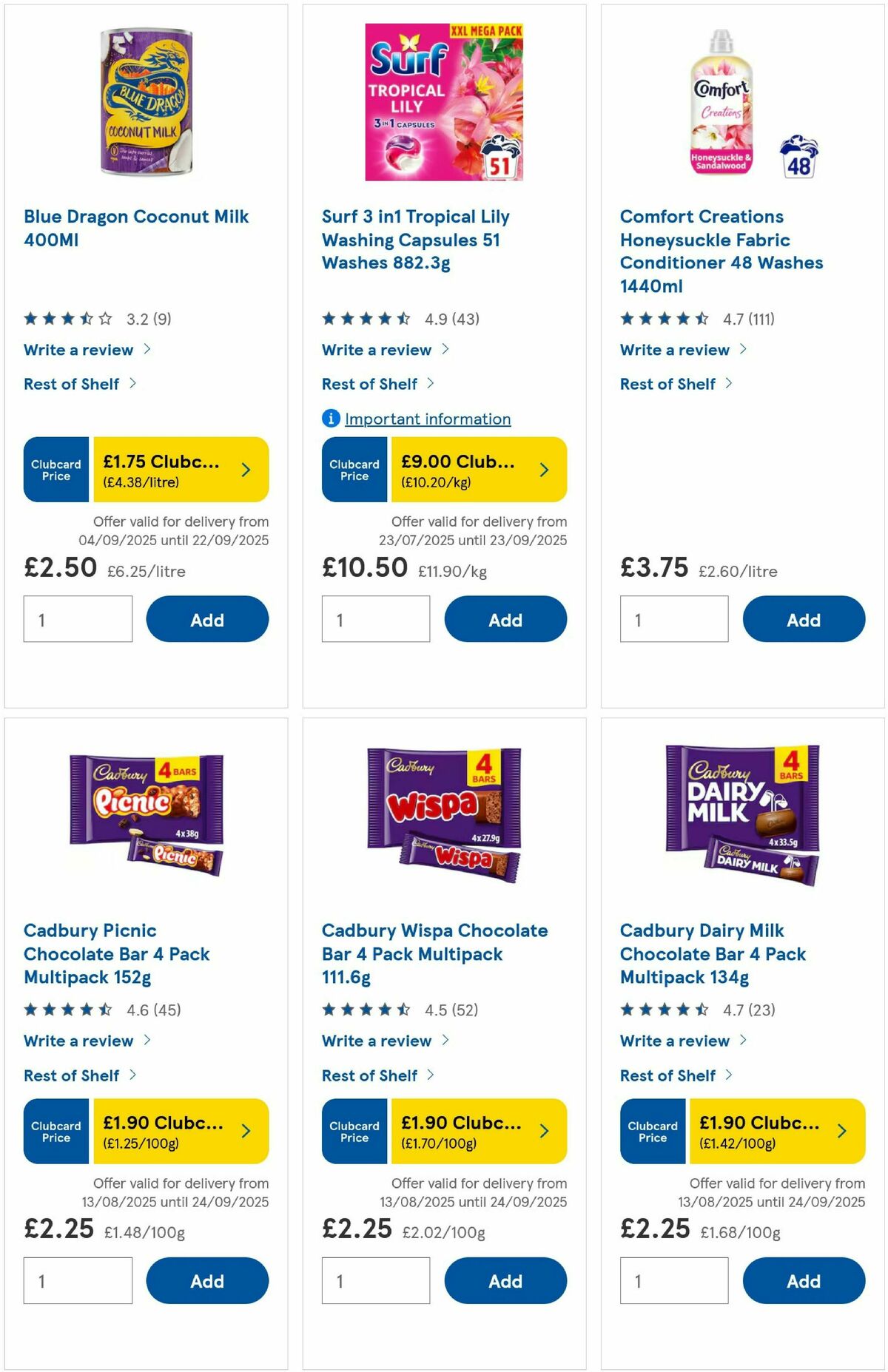The image size is (888, 1372).
Task: Open Rest of Shelf for Cadbury Picnic
Action: click(71, 1075)
